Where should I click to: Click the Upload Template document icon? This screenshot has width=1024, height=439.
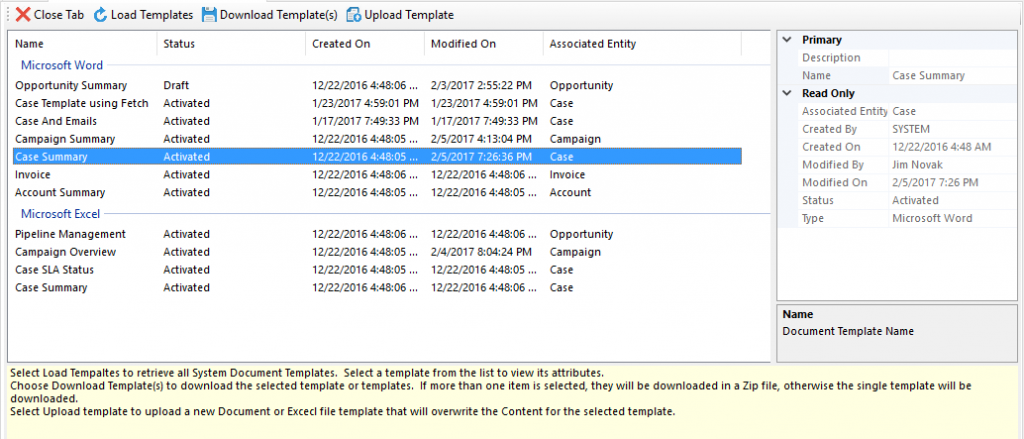(x=353, y=14)
